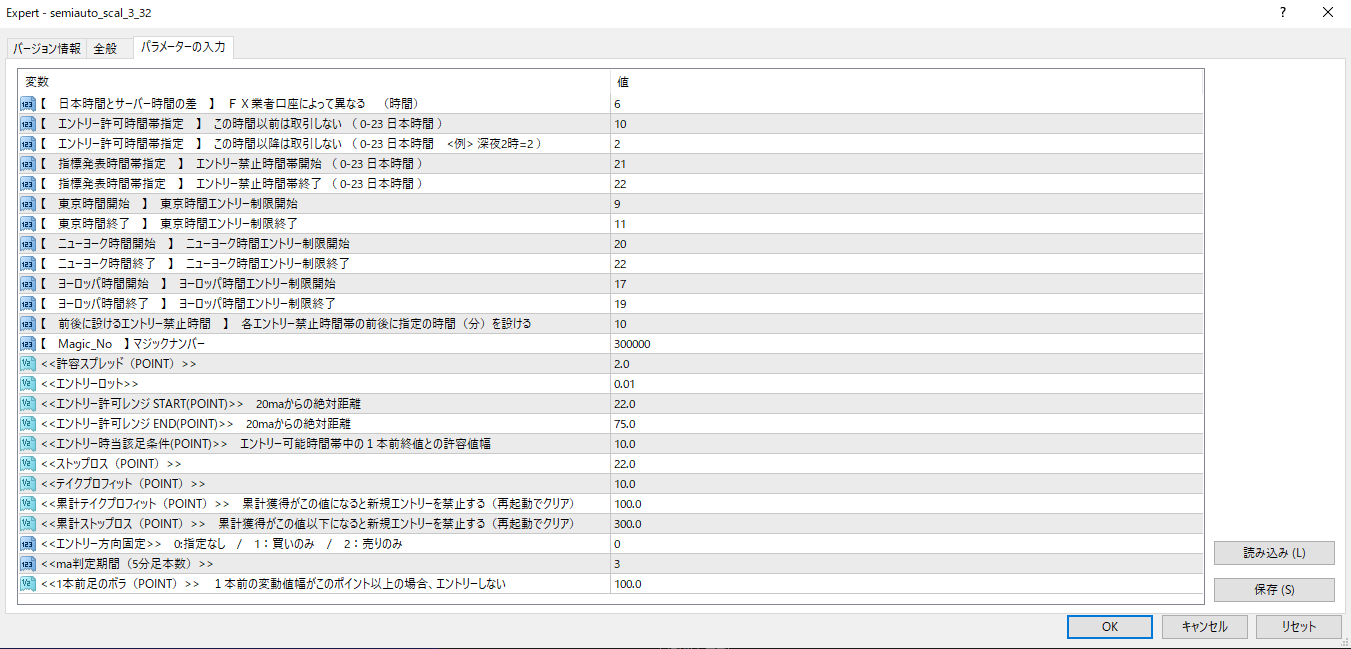Click 読み込み (L) to load settings

1274,553
